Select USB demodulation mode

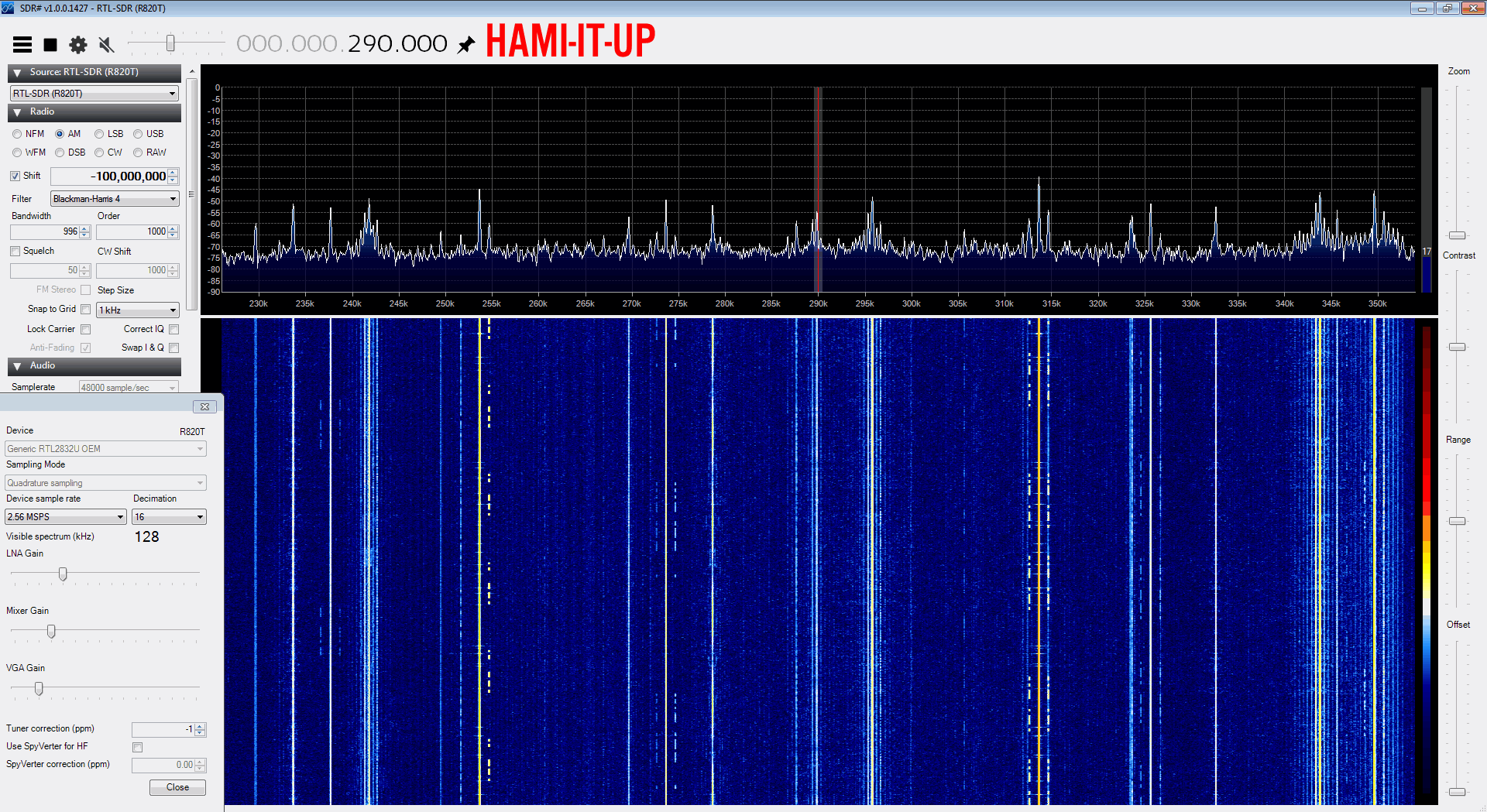pos(138,134)
